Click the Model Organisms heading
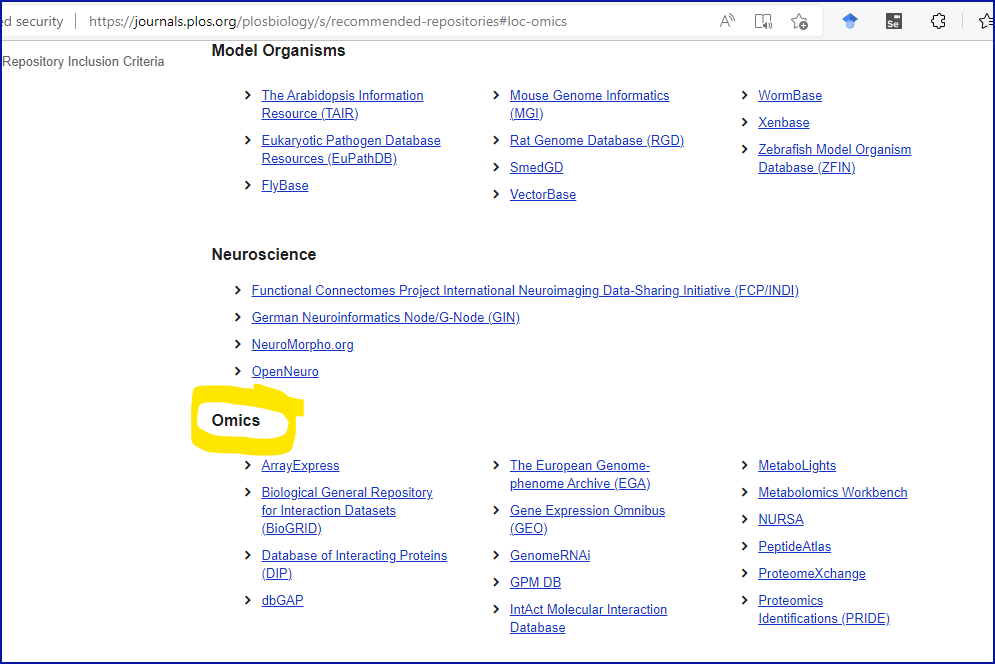Image resolution: width=995 pixels, height=664 pixels. coord(278,51)
